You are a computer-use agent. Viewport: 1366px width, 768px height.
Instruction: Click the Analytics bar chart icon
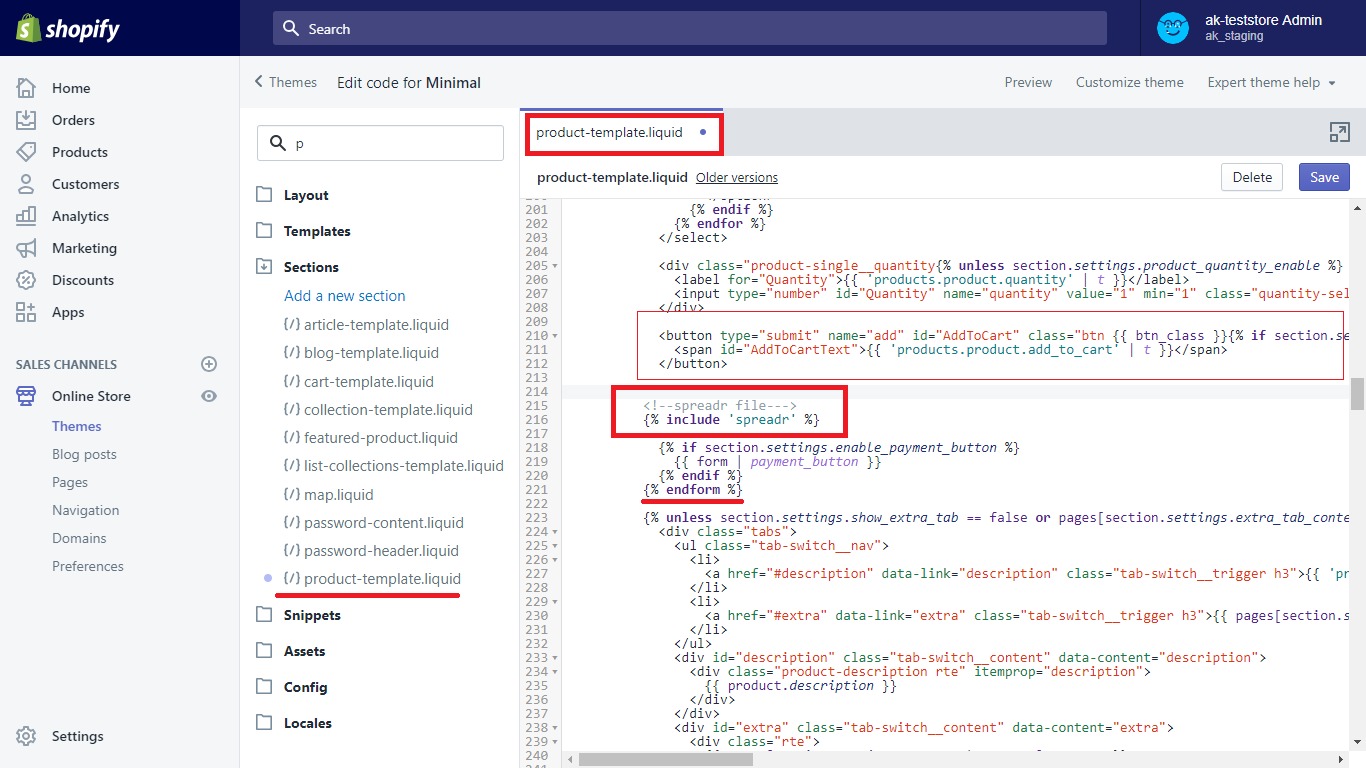(x=26, y=216)
